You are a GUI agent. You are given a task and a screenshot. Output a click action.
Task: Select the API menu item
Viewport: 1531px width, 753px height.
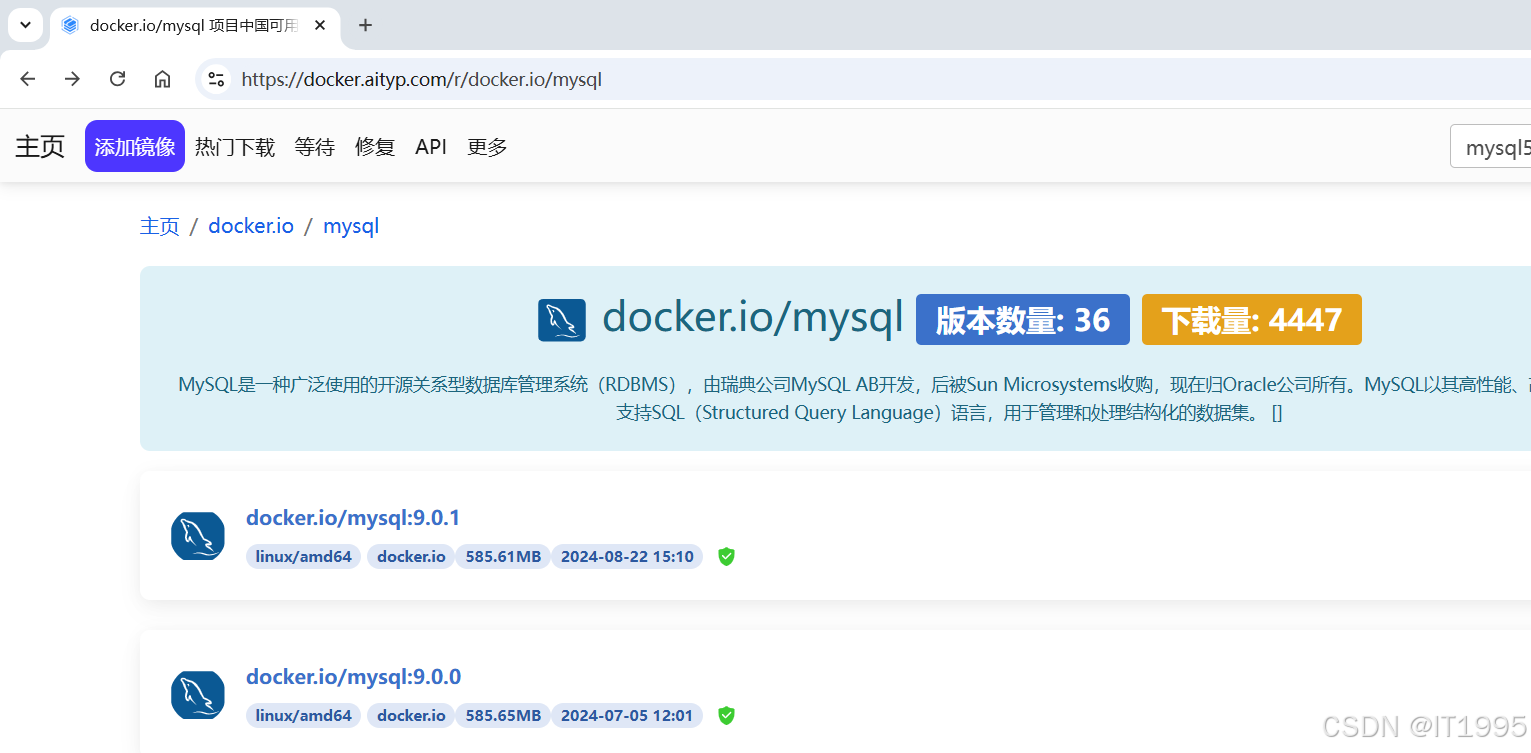[431, 147]
